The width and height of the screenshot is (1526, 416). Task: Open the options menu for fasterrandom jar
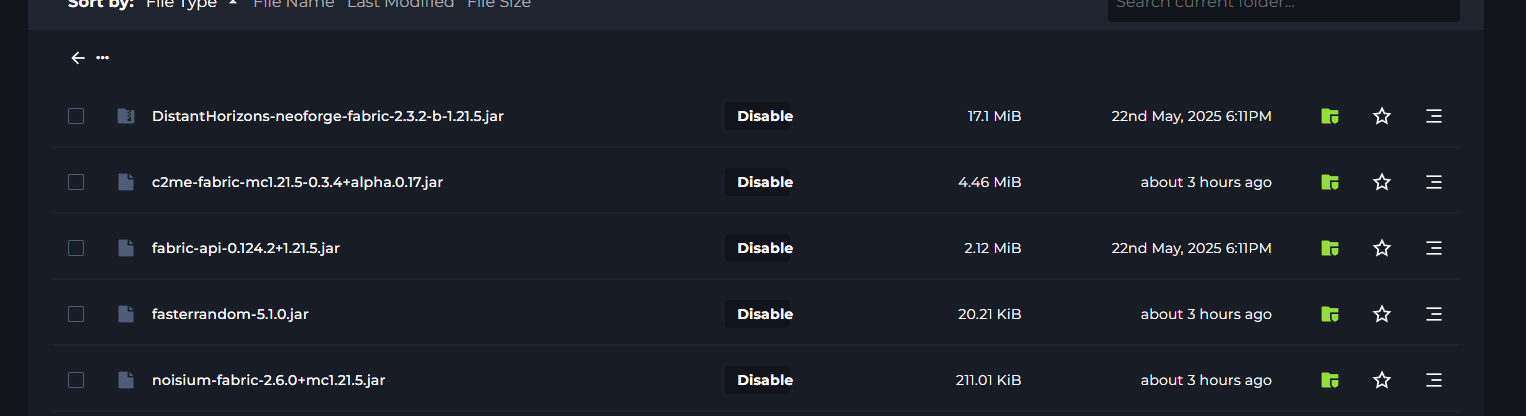1433,314
